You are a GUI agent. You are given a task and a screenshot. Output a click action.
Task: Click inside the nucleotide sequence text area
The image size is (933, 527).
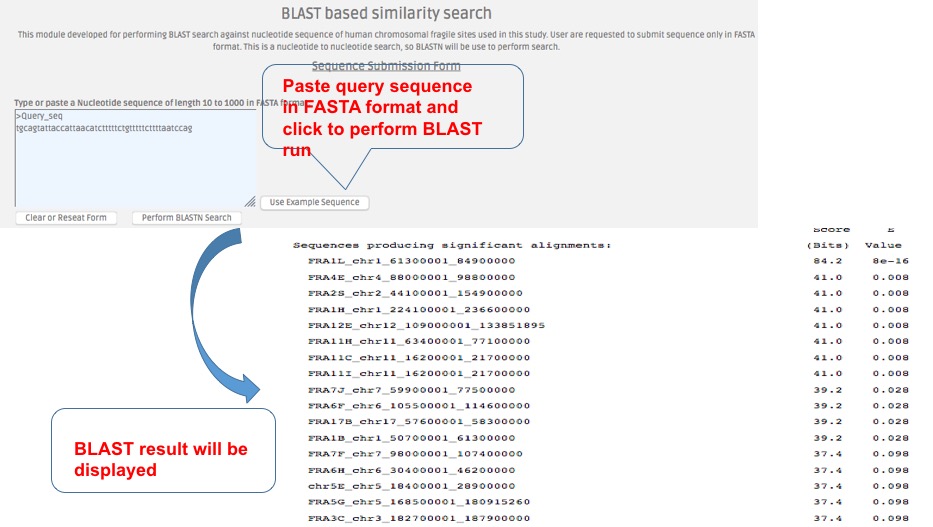click(135, 160)
